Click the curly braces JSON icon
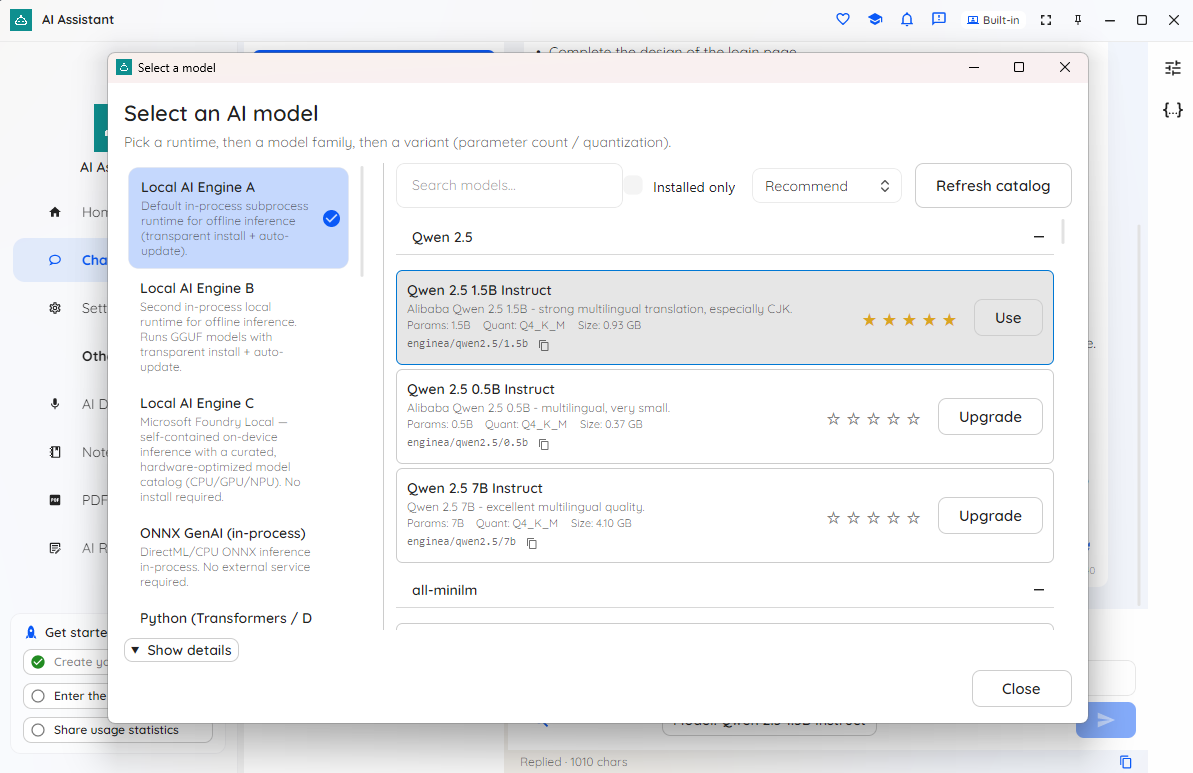Screen dimensions: 1193x773 1172,110
